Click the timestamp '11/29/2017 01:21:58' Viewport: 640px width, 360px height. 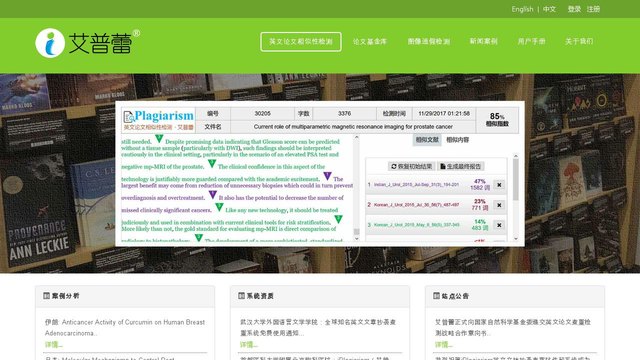click(x=444, y=113)
